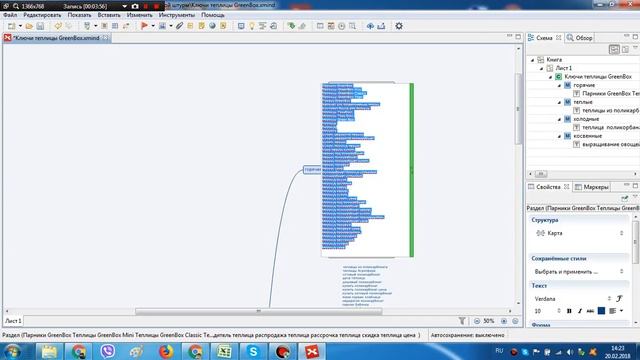Viewport: 640px width, 360px height.
Task: Open the Выбрать и применить styles dropdown
Action: point(579,271)
